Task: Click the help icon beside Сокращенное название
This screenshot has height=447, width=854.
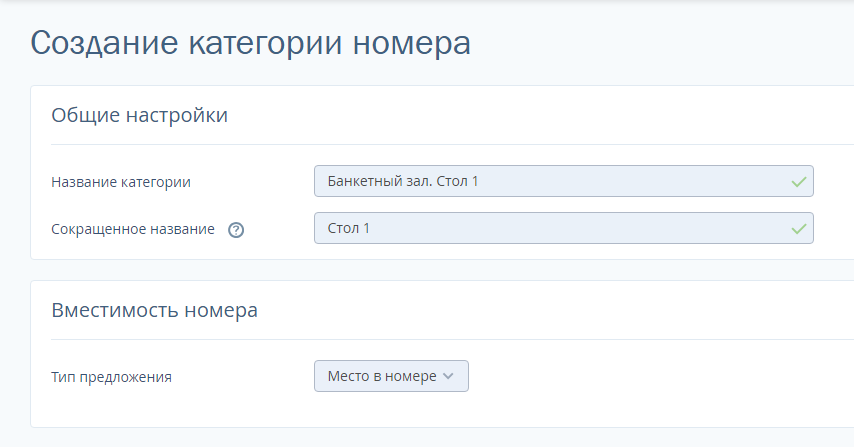Action: coord(236,229)
